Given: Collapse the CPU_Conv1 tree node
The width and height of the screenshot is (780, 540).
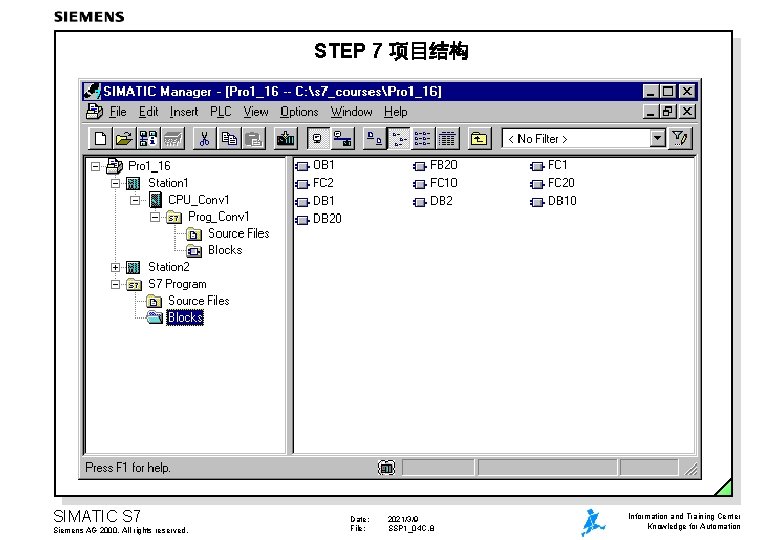Looking at the screenshot, I should [x=135, y=200].
